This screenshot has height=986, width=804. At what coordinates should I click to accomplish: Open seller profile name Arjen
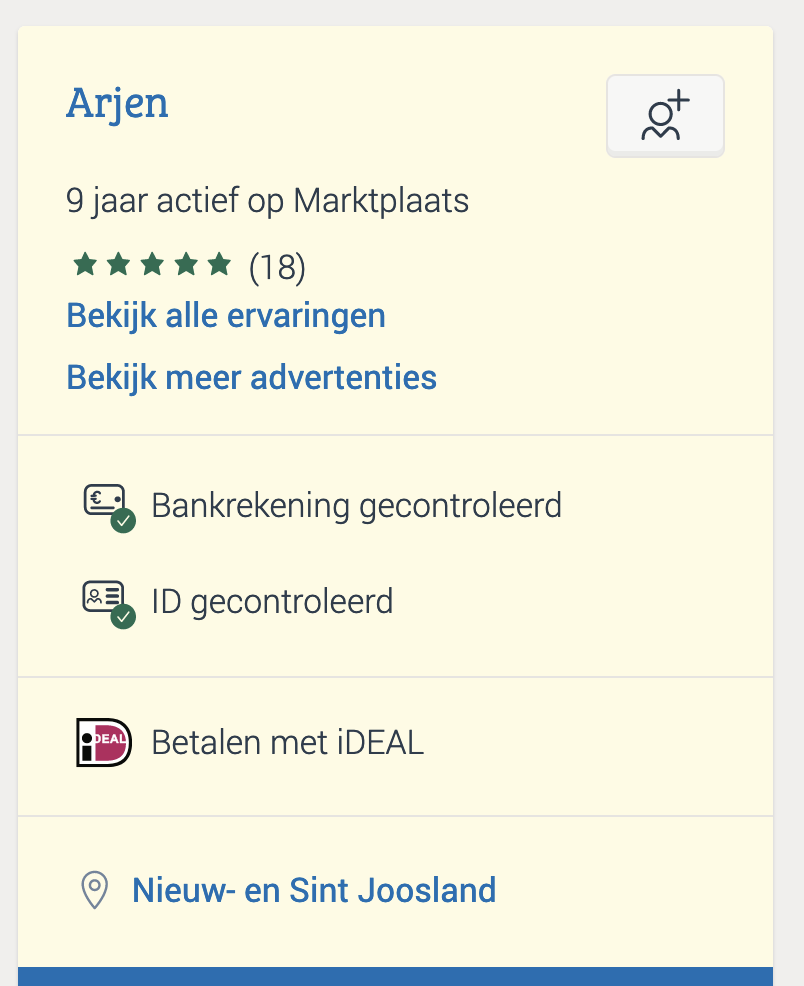tap(117, 103)
